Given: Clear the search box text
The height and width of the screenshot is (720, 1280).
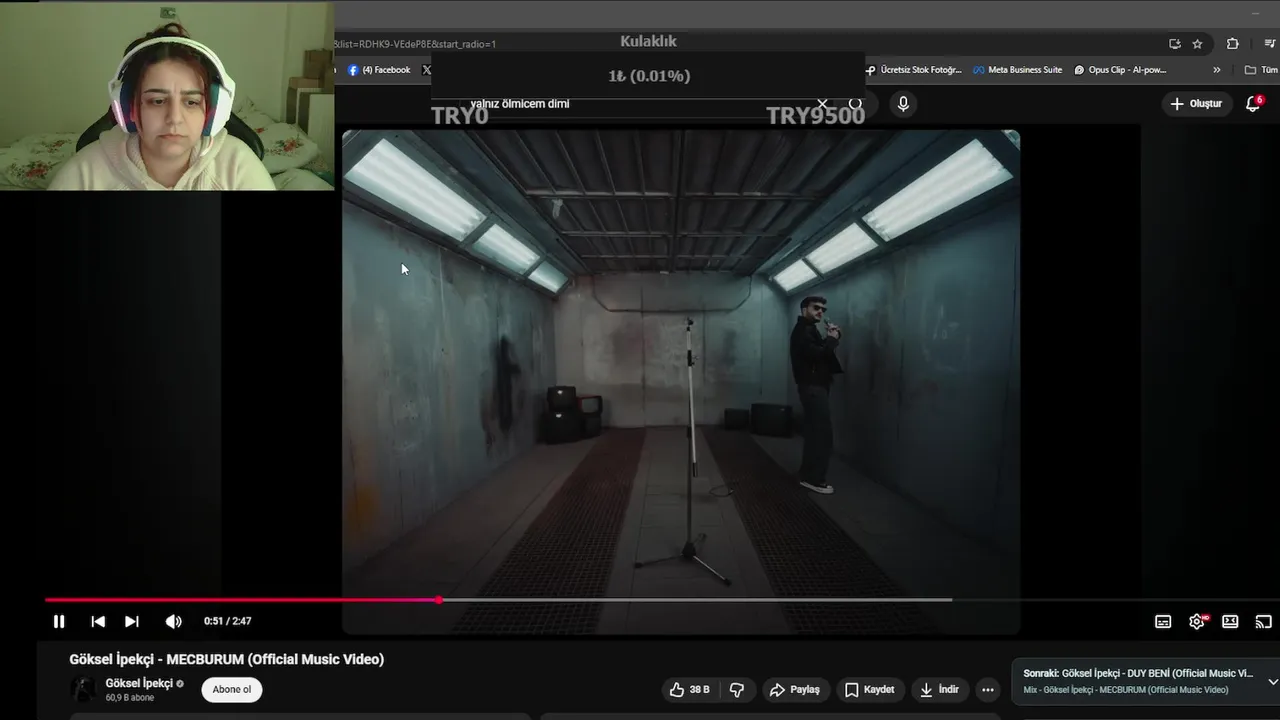Looking at the screenshot, I should click(x=822, y=104).
